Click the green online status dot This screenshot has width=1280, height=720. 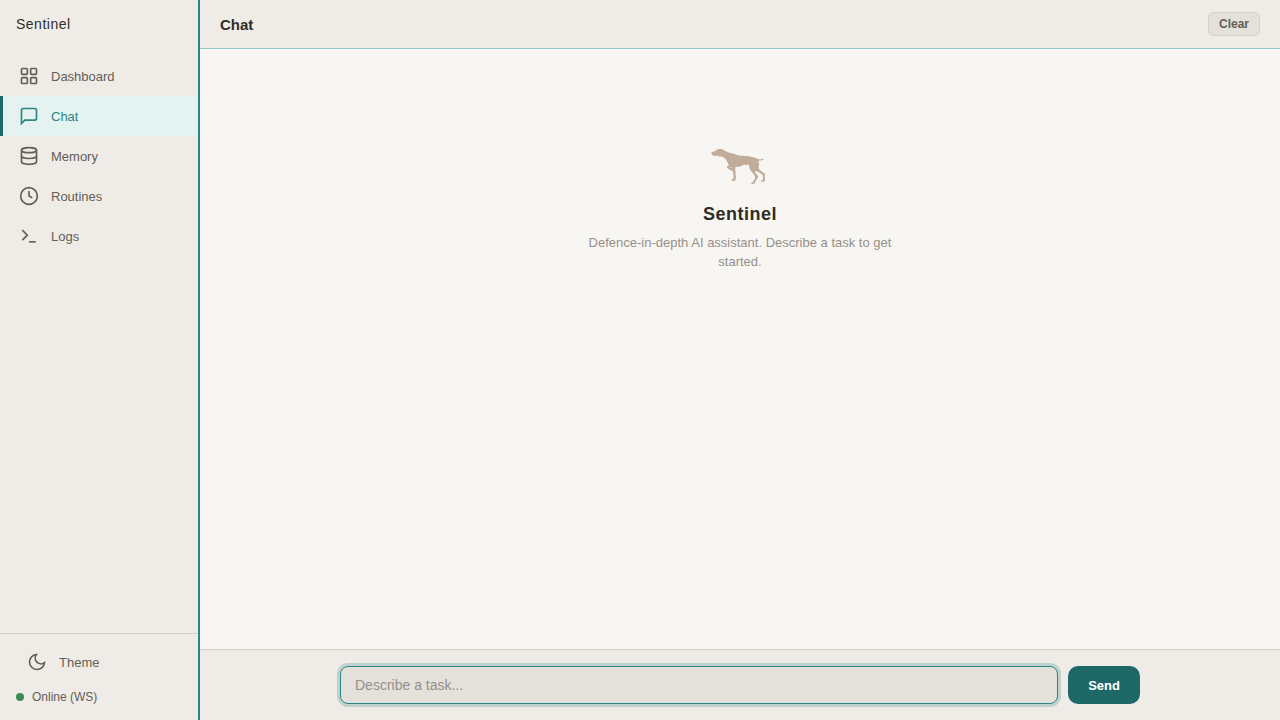point(21,697)
